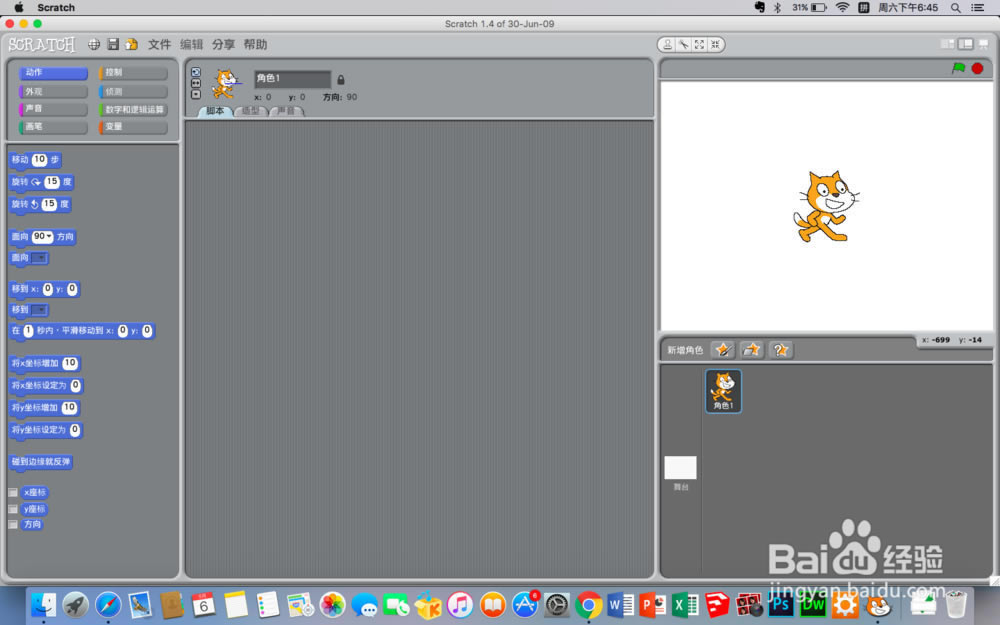Viewport: 1000px width, 625px height.
Task: Click seconds field in 平滑移动 block
Action: (28, 330)
